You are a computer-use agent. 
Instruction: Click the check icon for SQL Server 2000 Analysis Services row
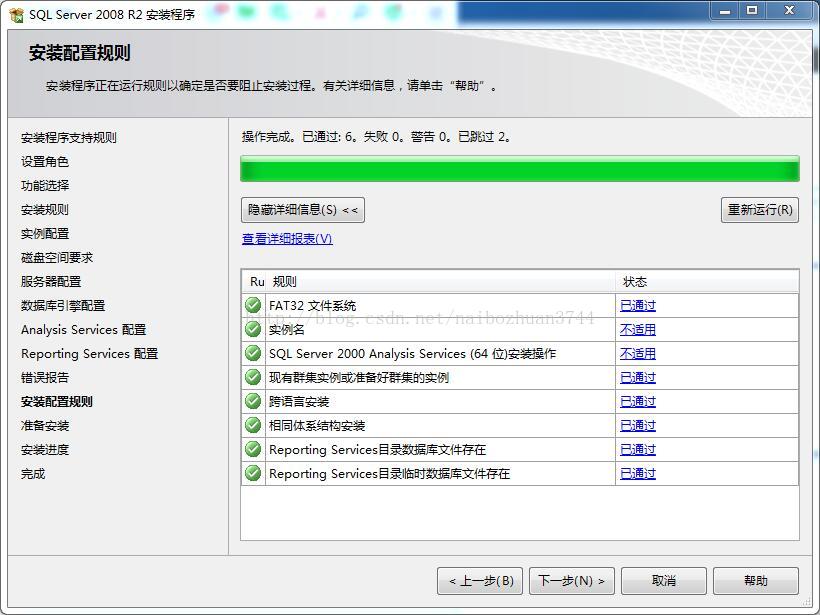[253, 353]
